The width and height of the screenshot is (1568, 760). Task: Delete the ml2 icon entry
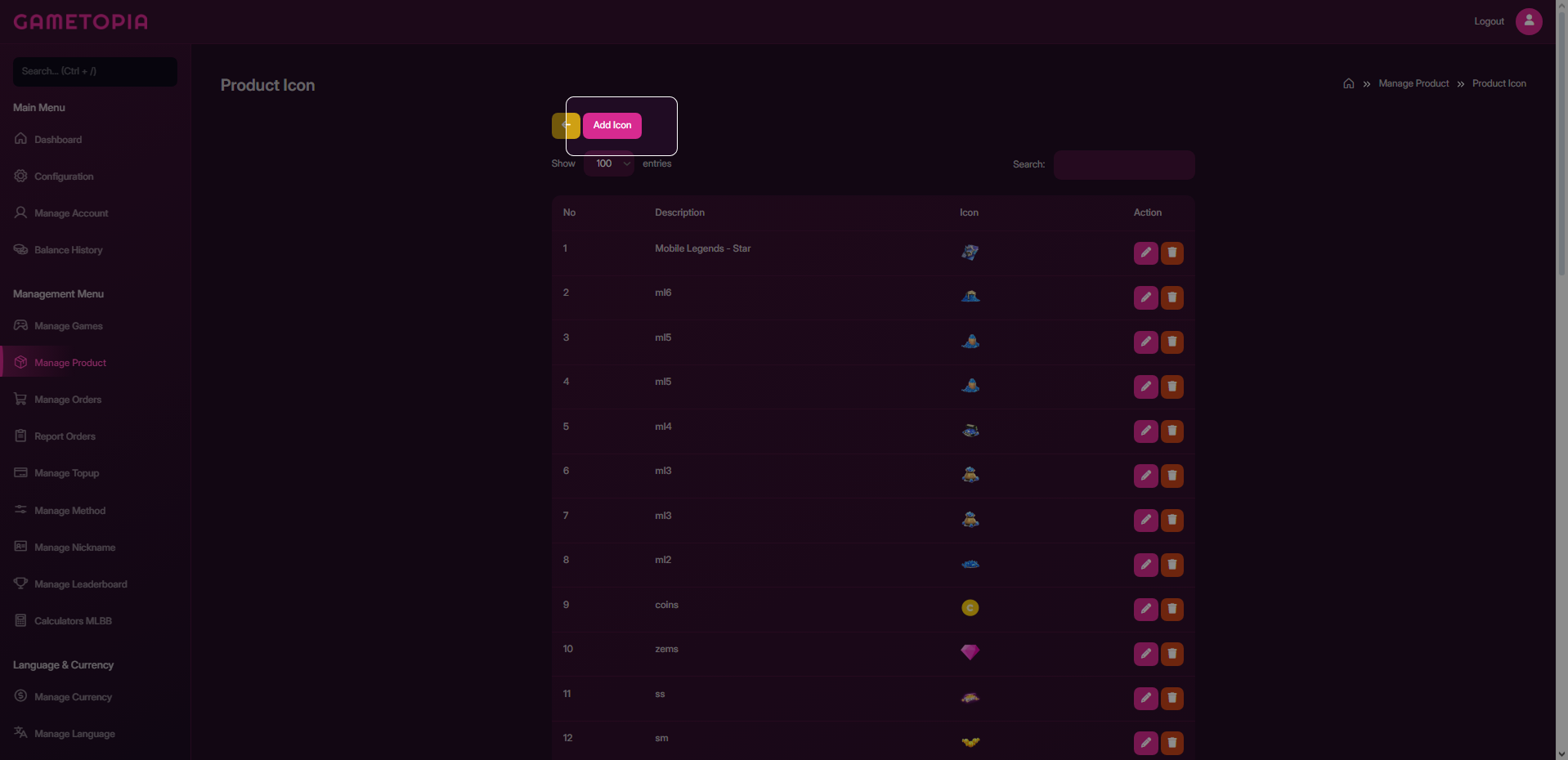1172,565
